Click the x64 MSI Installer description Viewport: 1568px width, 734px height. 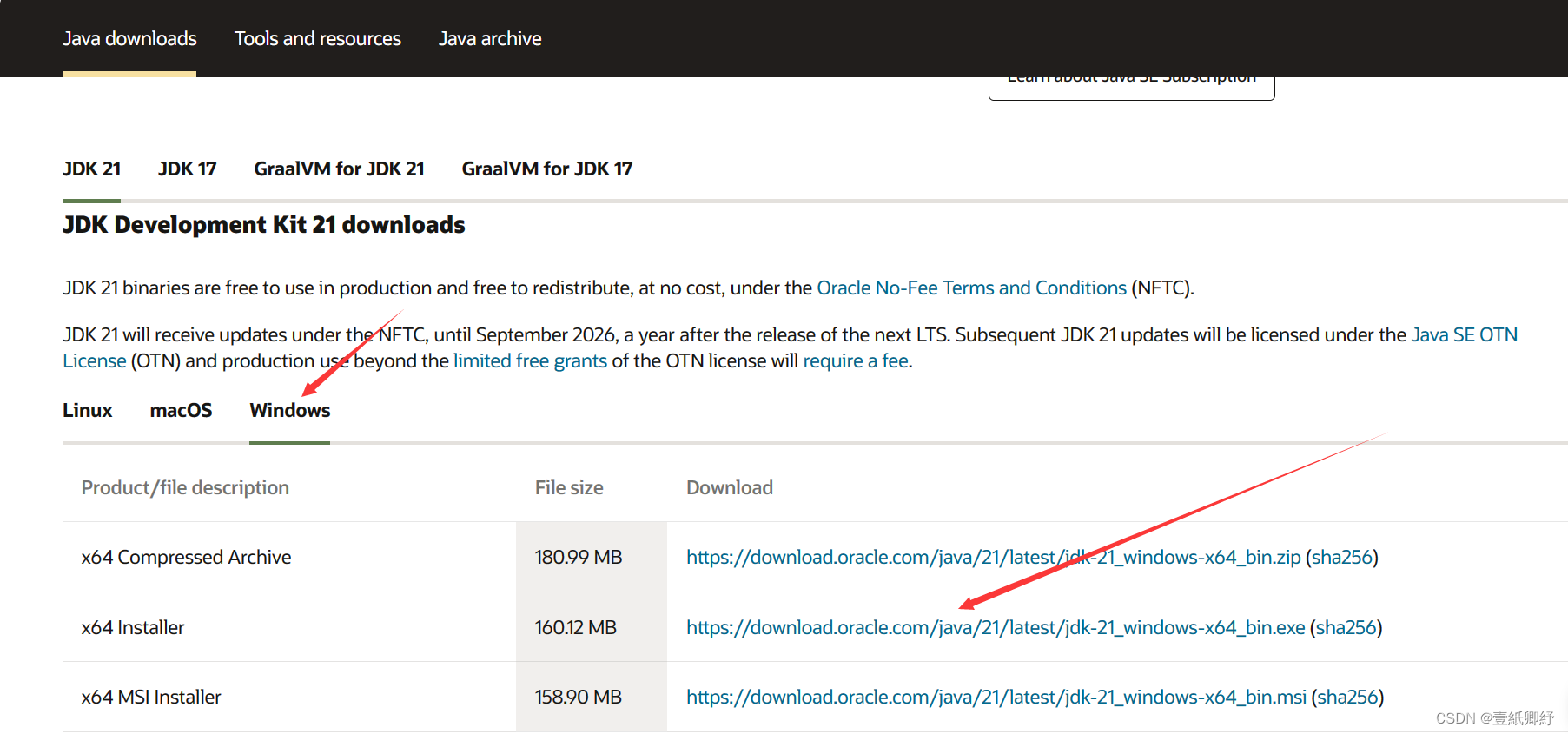tap(151, 697)
